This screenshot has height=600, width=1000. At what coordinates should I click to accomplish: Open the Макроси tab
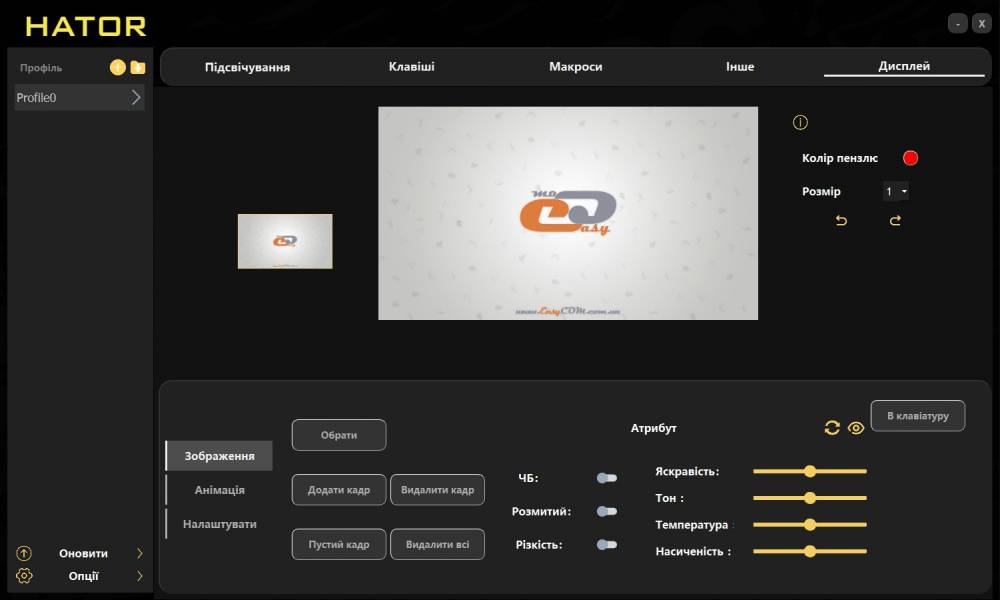(575, 67)
